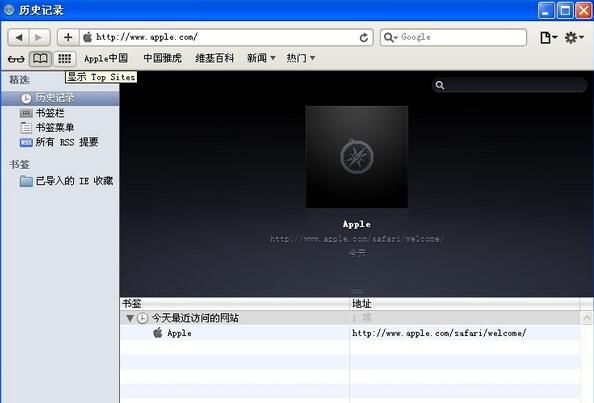Click the history list scrollbar up arrow
This screenshot has height=403, width=594.
[x=587, y=317]
